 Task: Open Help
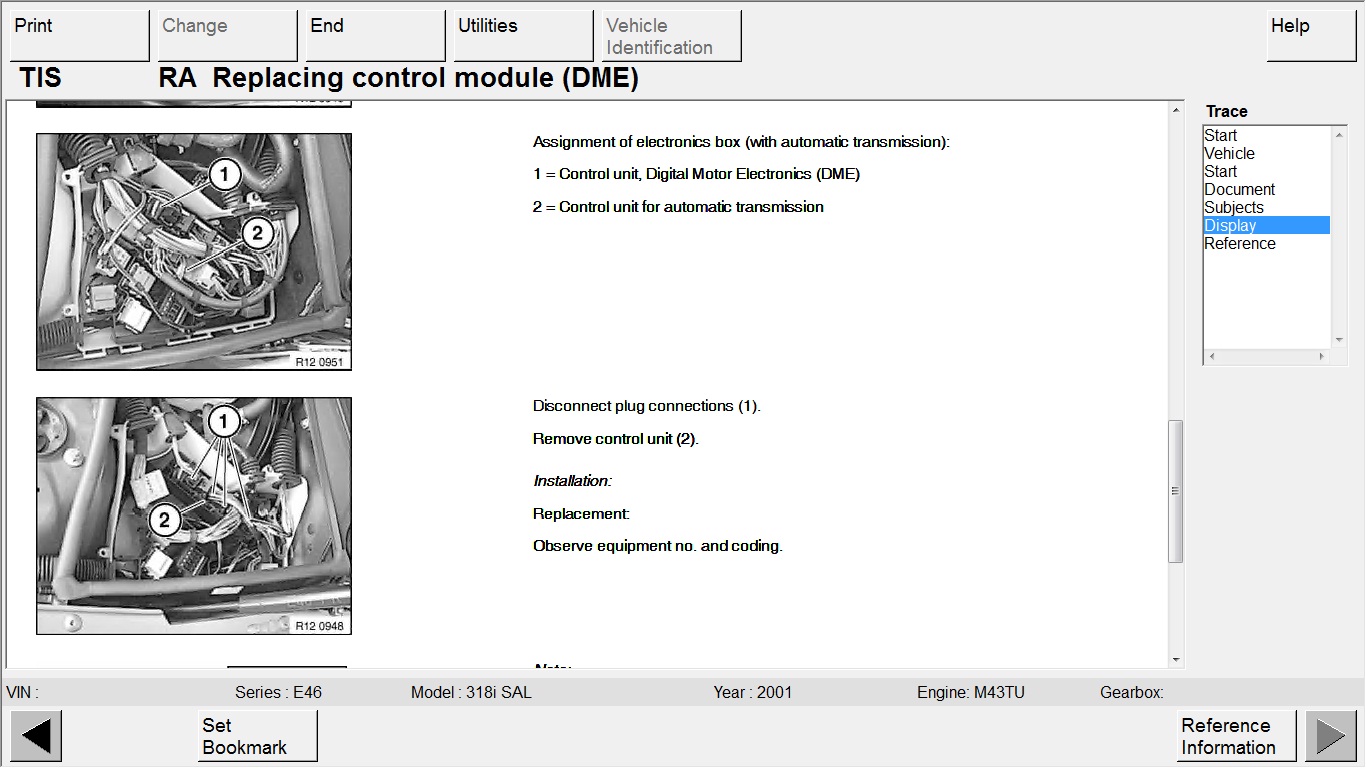(x=1312, y=36)
